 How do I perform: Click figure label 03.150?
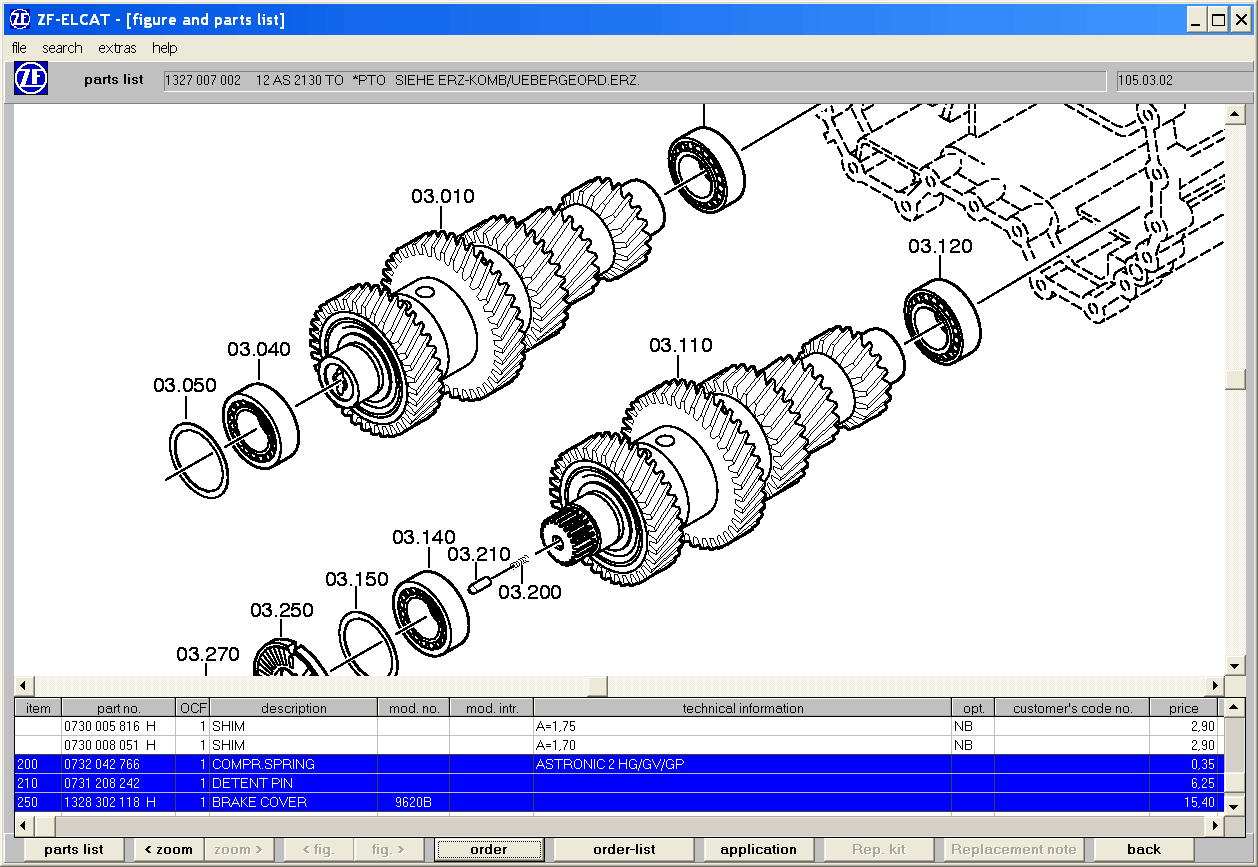click(357, 579)
